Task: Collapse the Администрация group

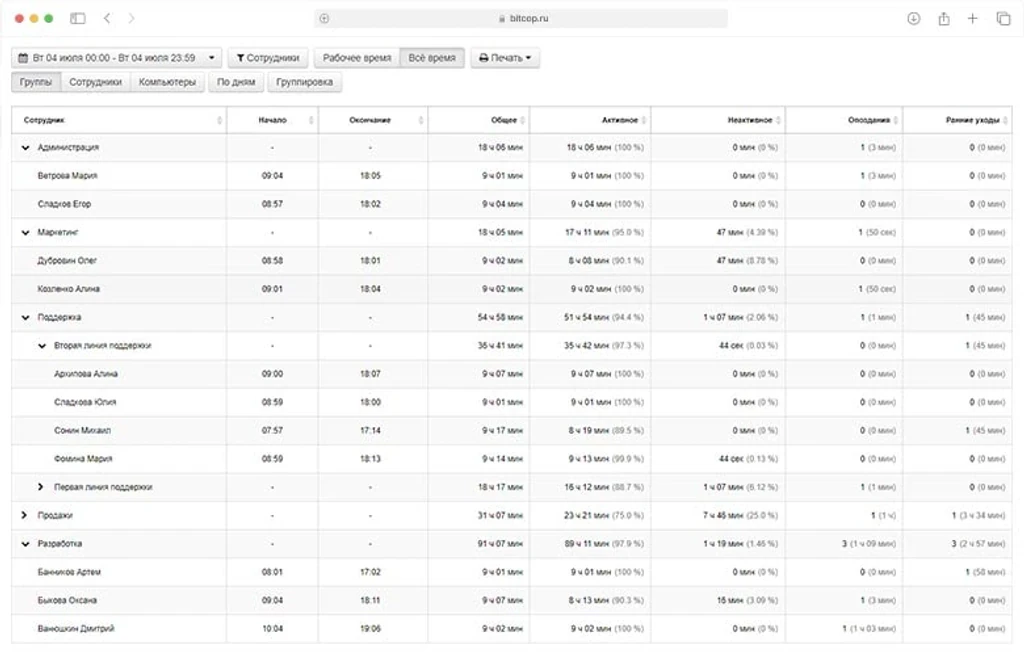Action: pos(25,148)
